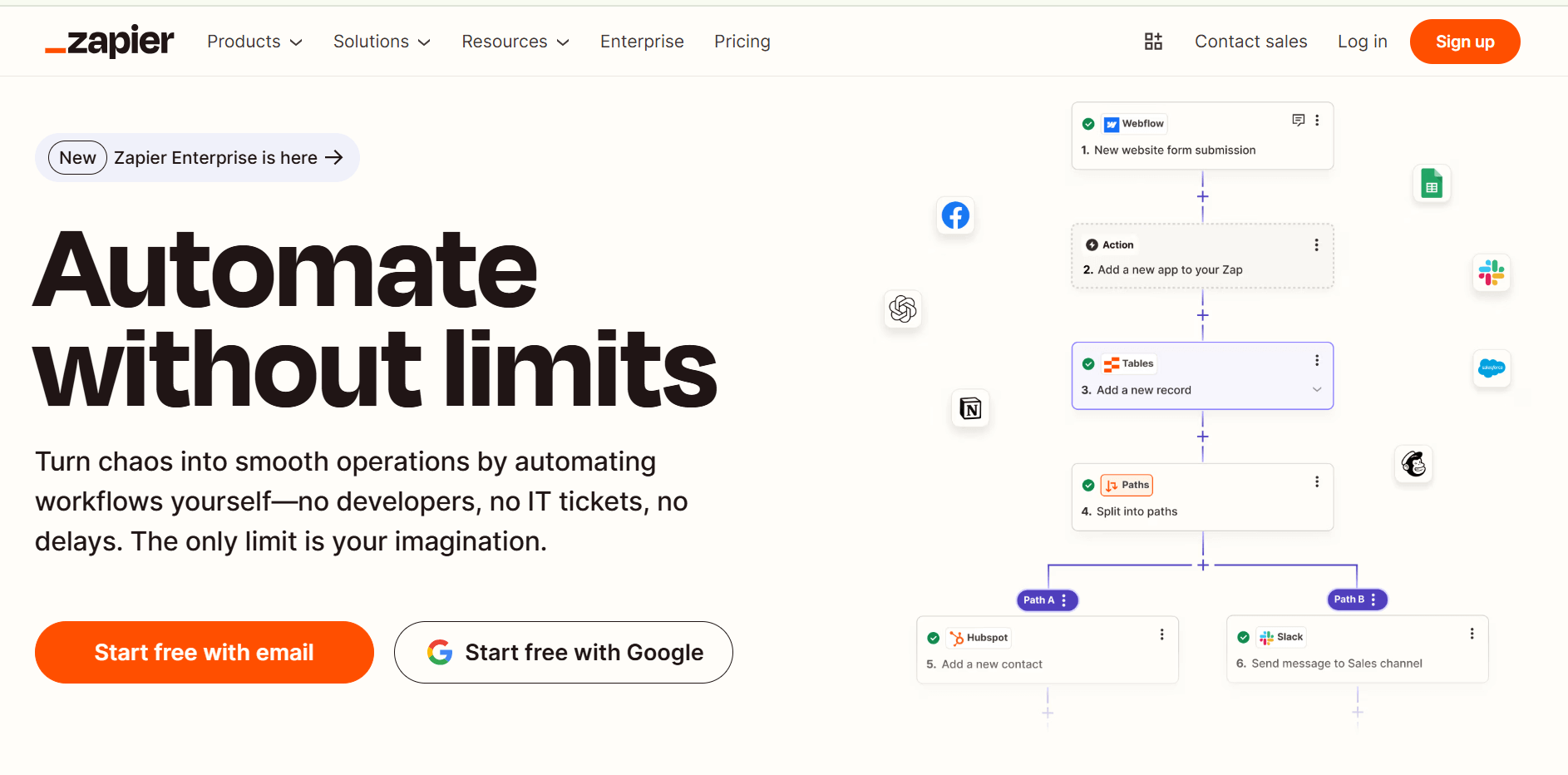Screen dimensions: 1568x775
Task: Click Contact sales link
Action: (1251, 42)
